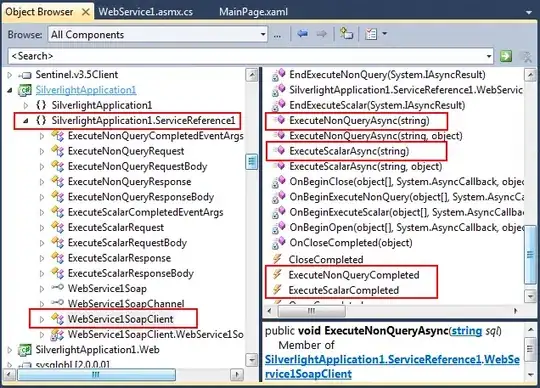Click the SilverlightApplication1 project icon

[x=25, y=90]
